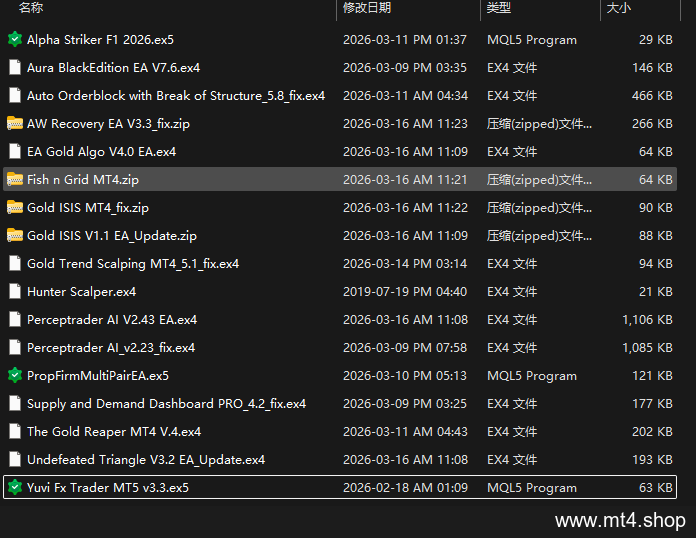Image resolution: width=696 pixels, height=538 pixels.
Task: Select Supply and Demand Dashboard PRO_4.2_fix.ex4
Action: coord(166,404)
